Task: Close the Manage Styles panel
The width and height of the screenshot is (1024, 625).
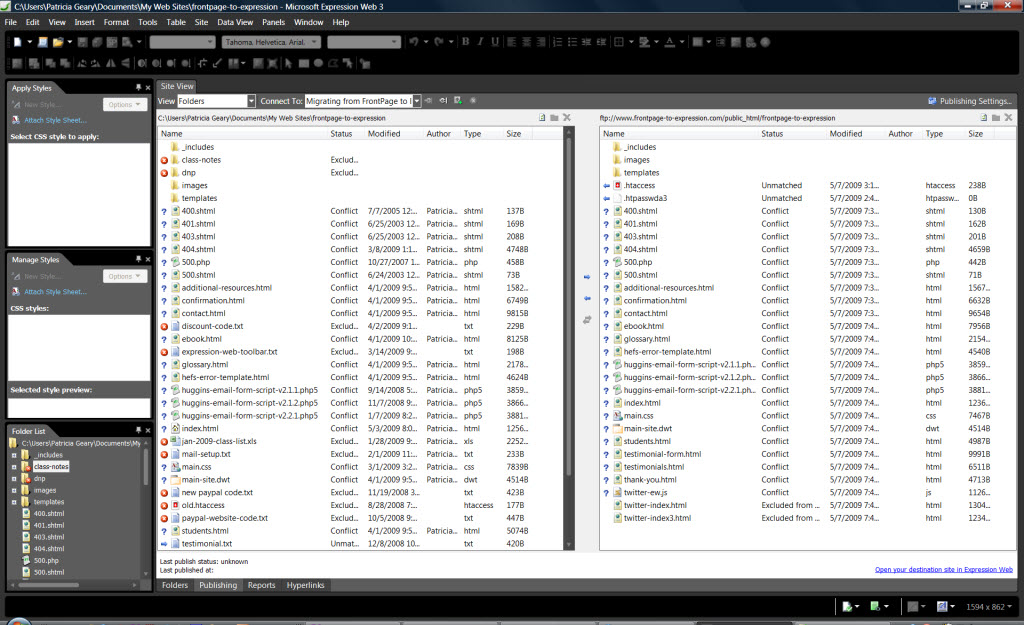Action: (148, 259)
